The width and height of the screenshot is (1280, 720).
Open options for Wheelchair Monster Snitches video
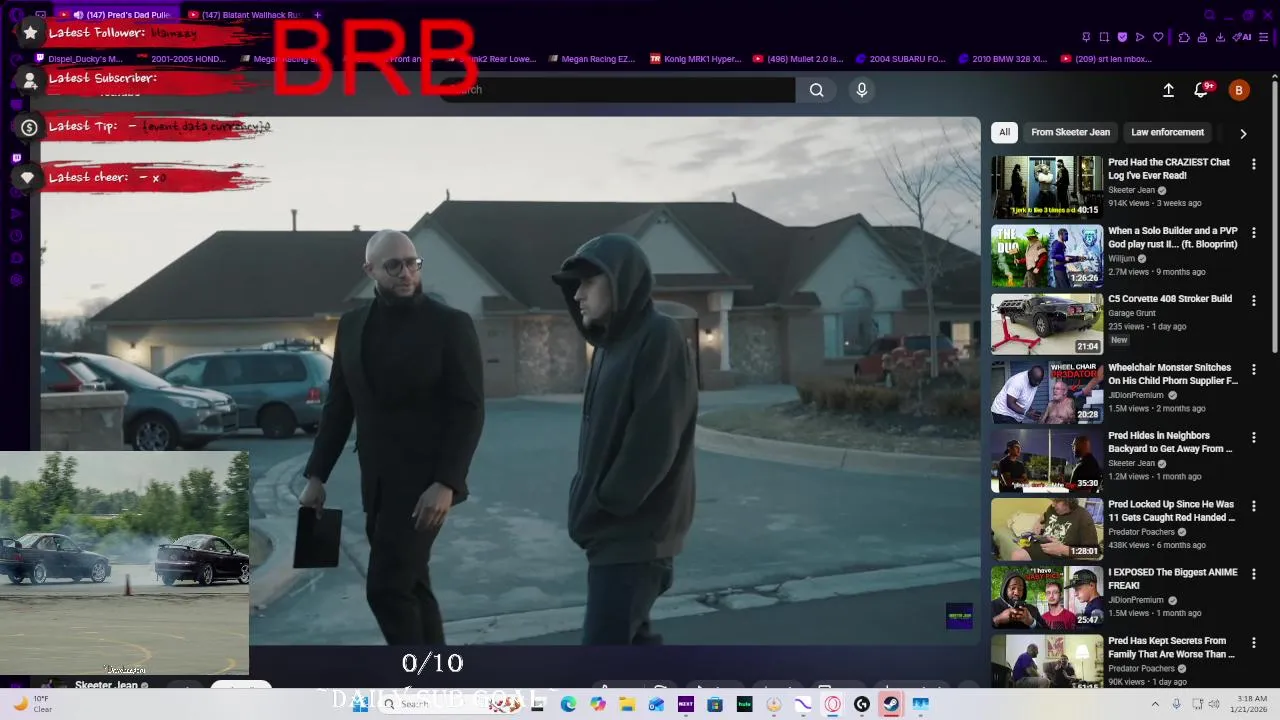1254,369
